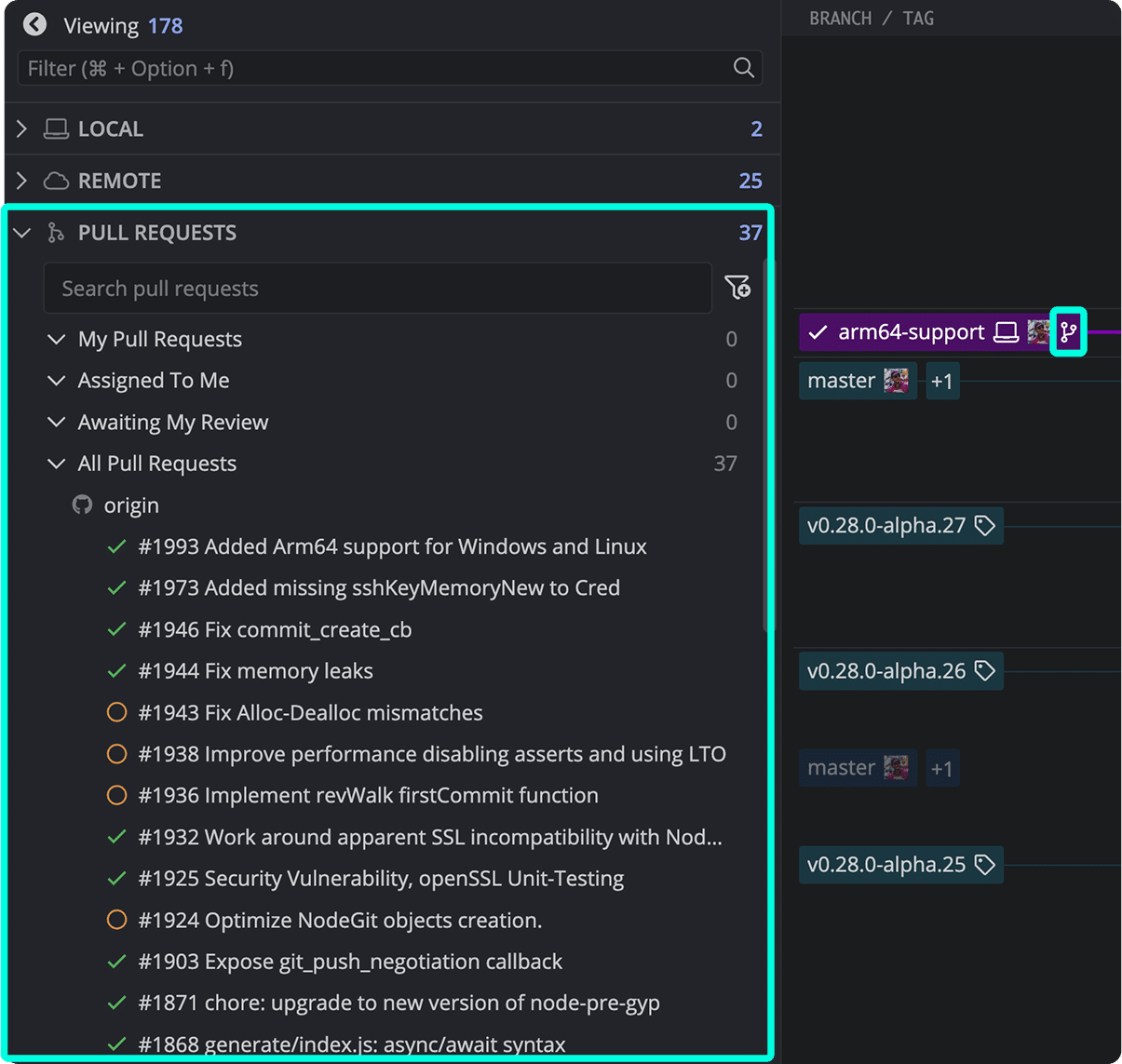The width and height of the screenshot is (1122, 1064).
Task: Click the pull request icon on arm64-support branch
Action: pos(1067,331)
